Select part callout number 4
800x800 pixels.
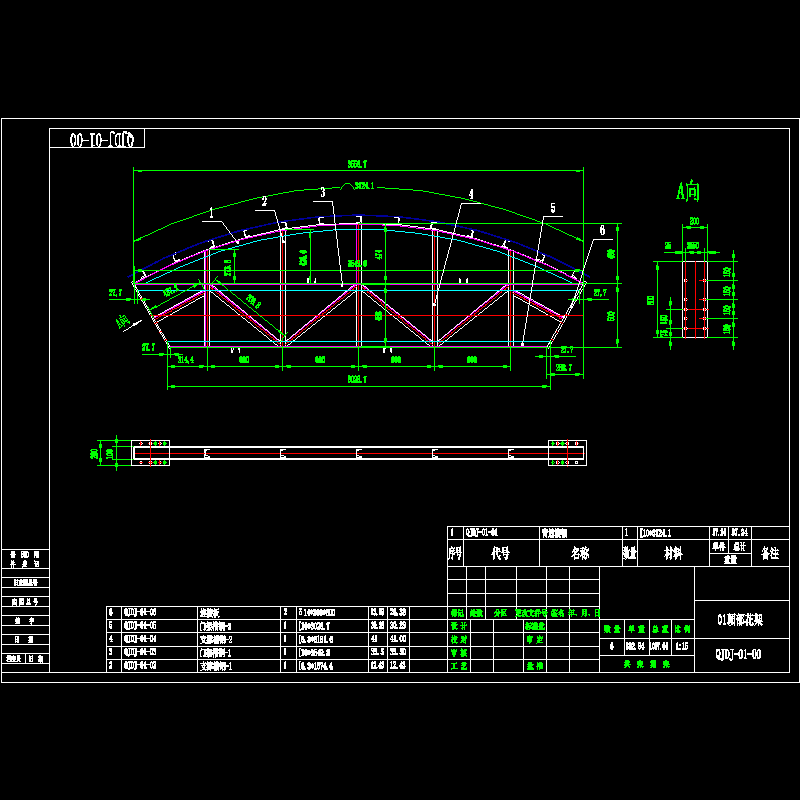tap(471, 194)
